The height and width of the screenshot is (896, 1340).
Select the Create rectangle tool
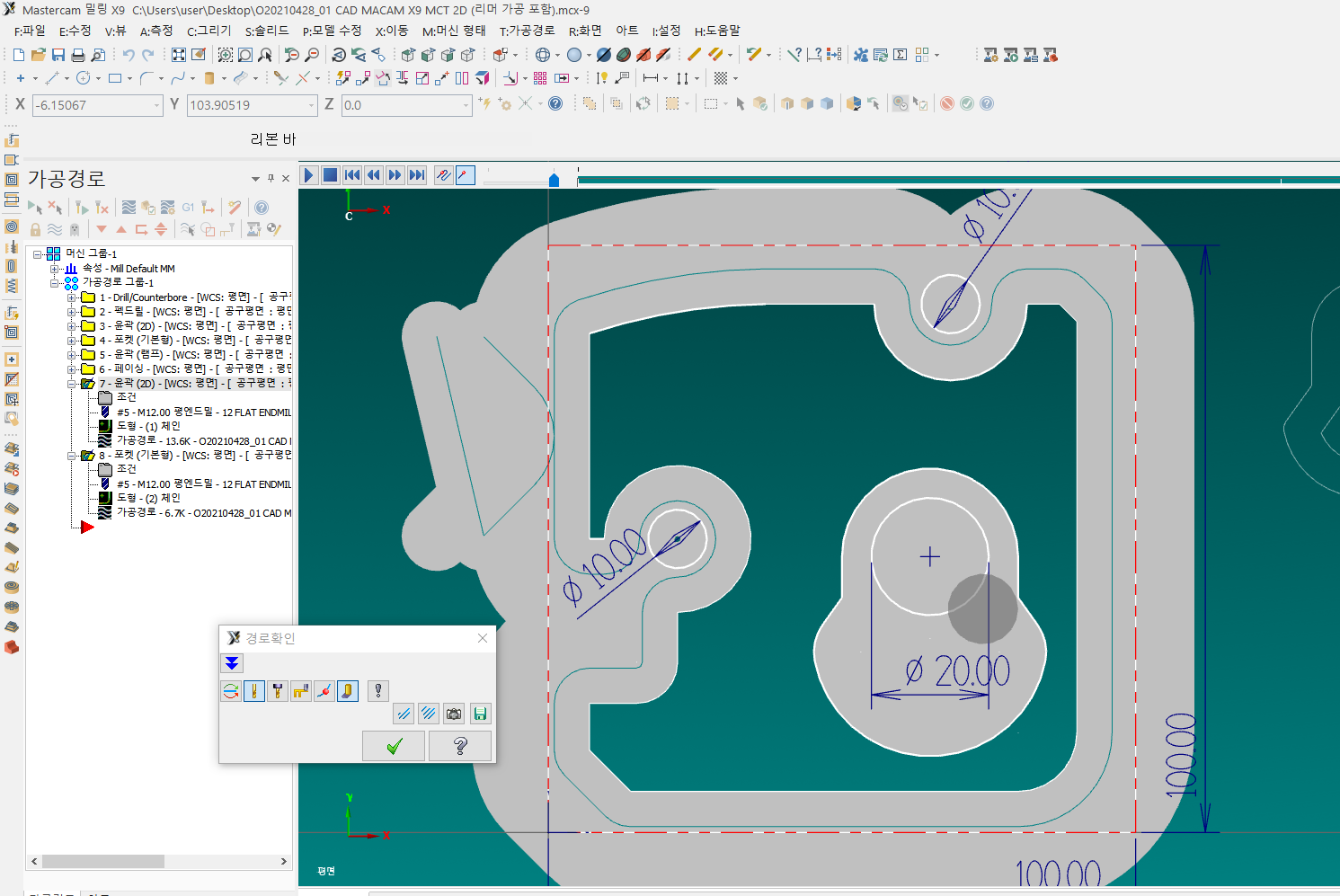pos(115,78)
